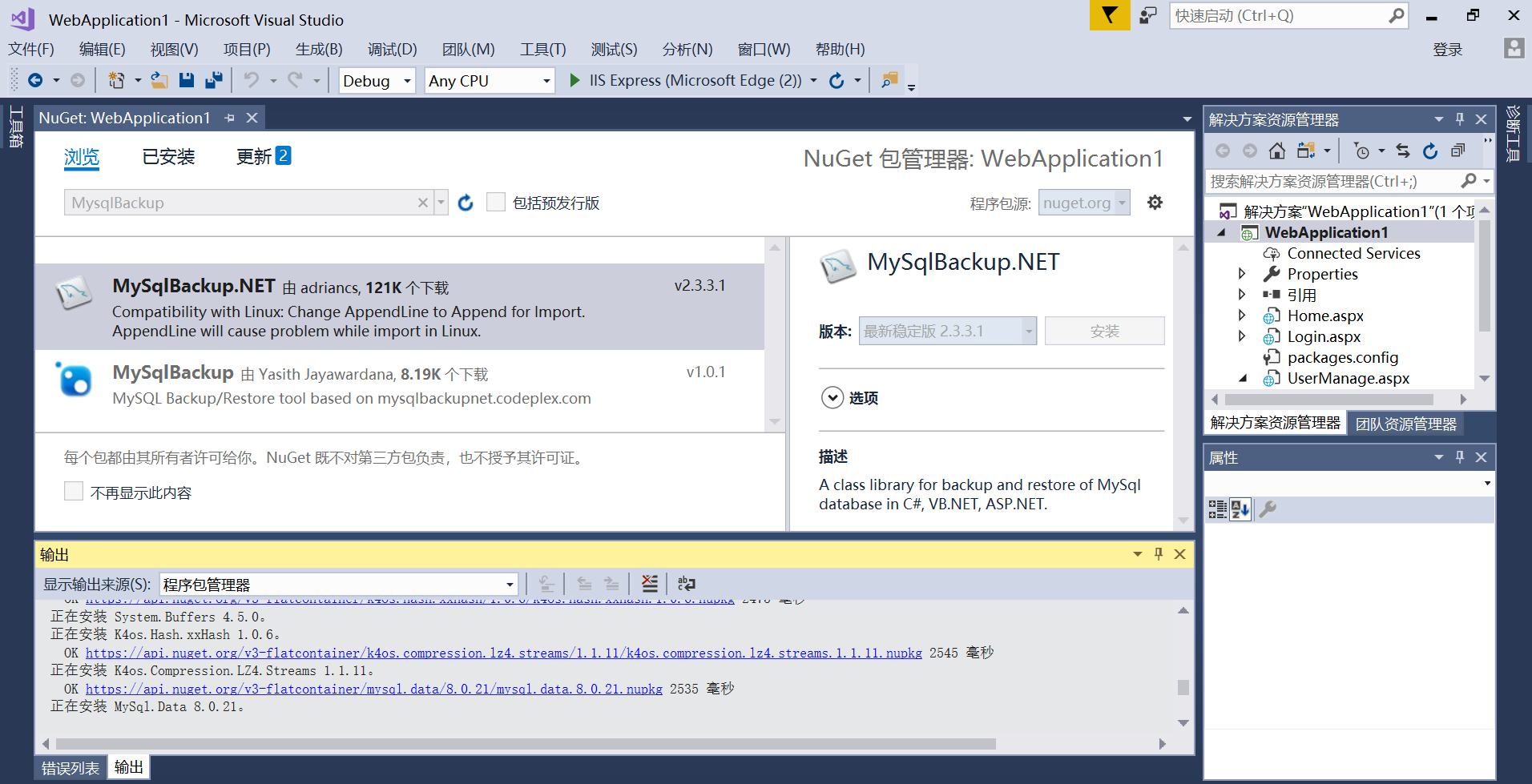Click the Navigate Backward toolbar arrow

[x=35, y=80]
